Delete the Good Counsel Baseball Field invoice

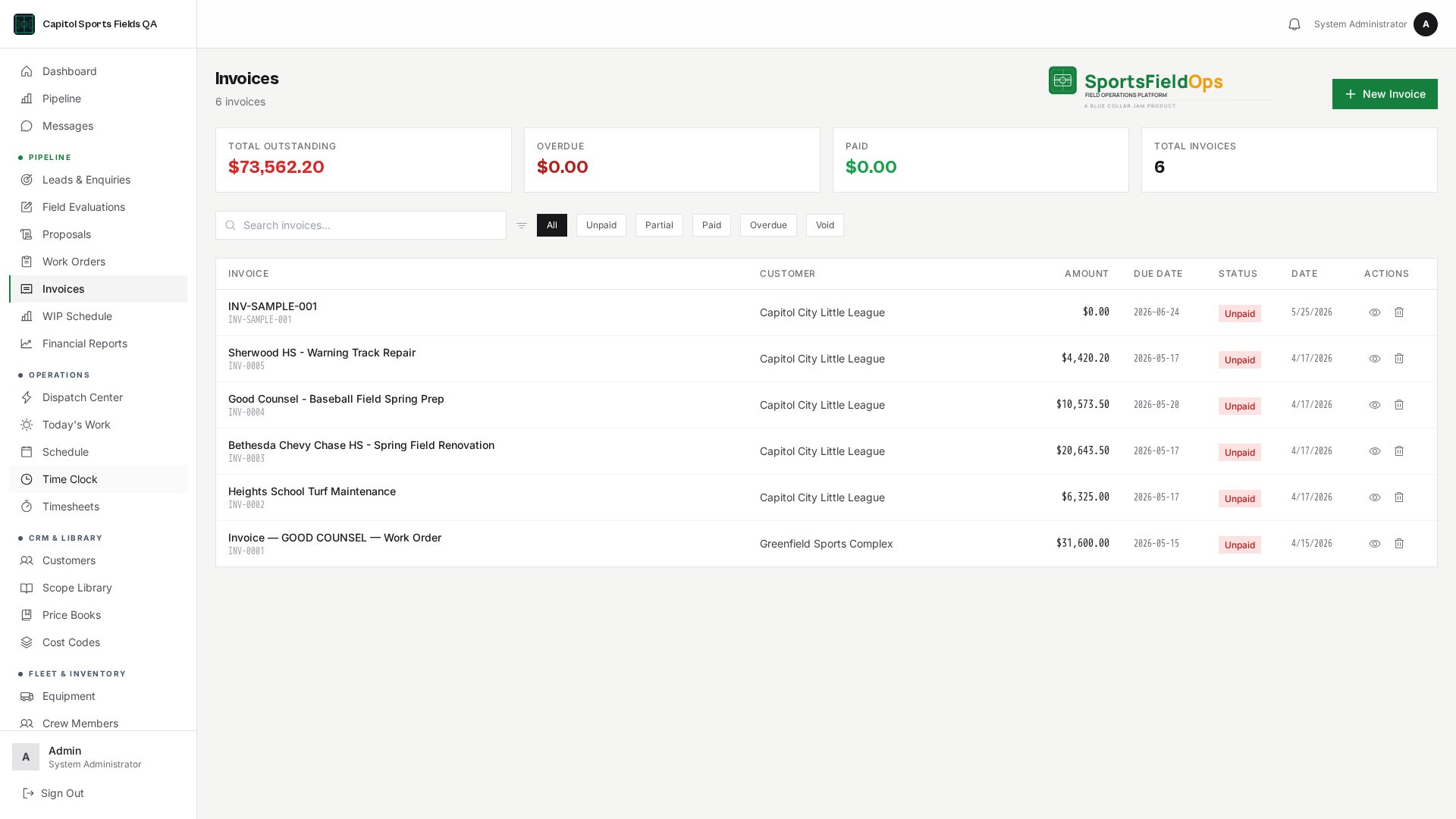1399,405
